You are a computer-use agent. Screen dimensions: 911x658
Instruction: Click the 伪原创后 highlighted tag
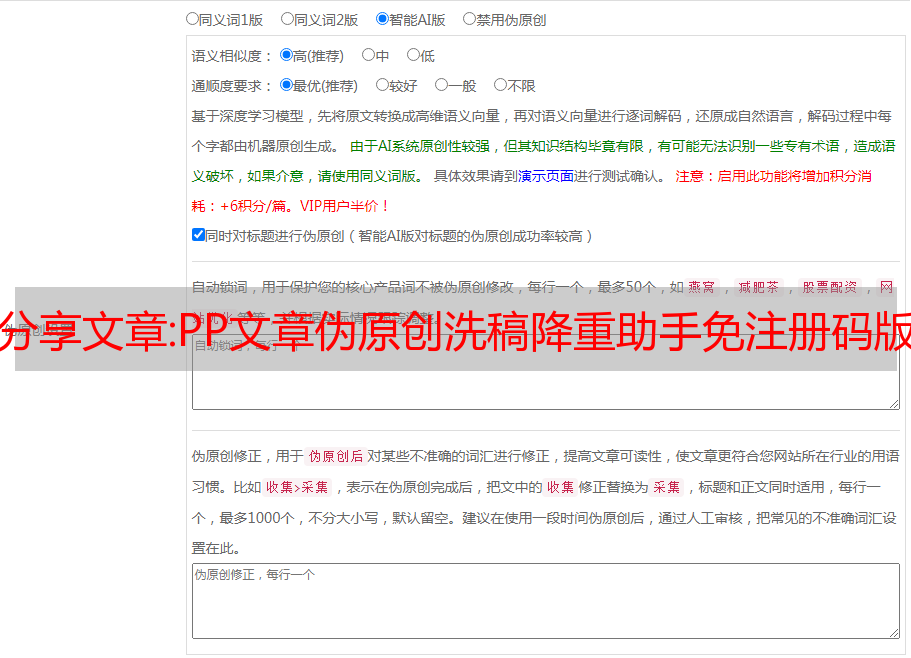[336, 456]
